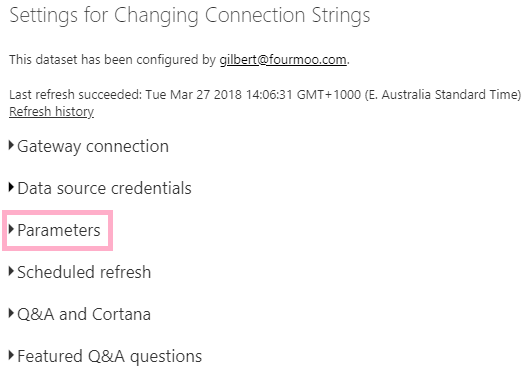Expand the Q&A and Cortana section label
Screen dimensions: 525x369
tap(84, 314)
